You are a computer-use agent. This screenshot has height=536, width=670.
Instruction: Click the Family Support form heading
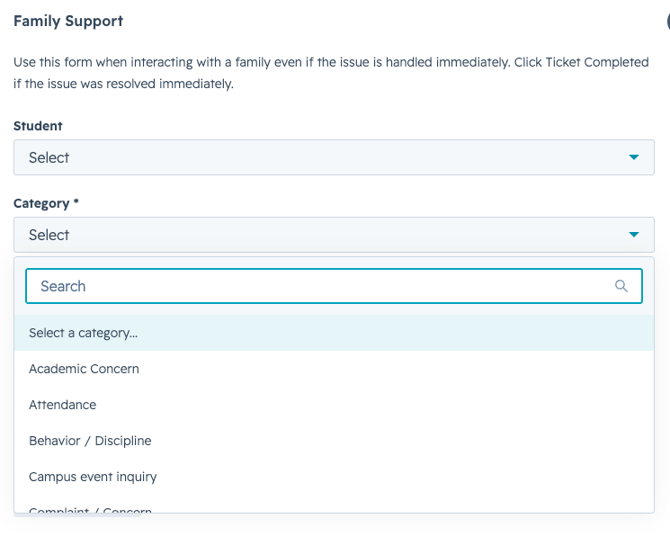(68, 21)
